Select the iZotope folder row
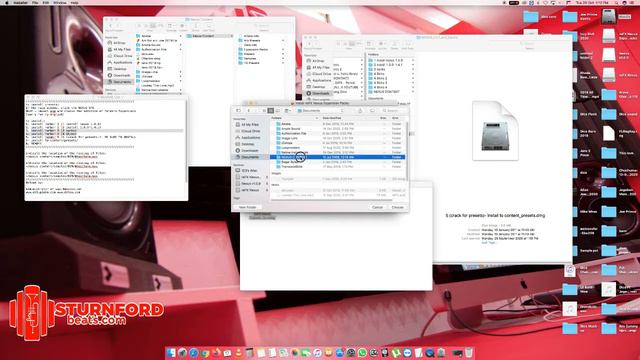Screen dimensions: 640x360 (338, 143)
